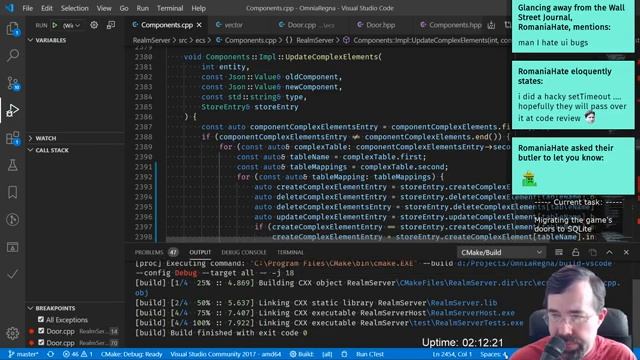Image resolution: width=640 pixels, height=360 pixels.
Task: Switch to the DEBUG CONSOLE panel tab
Action: (x=244, y=252)
